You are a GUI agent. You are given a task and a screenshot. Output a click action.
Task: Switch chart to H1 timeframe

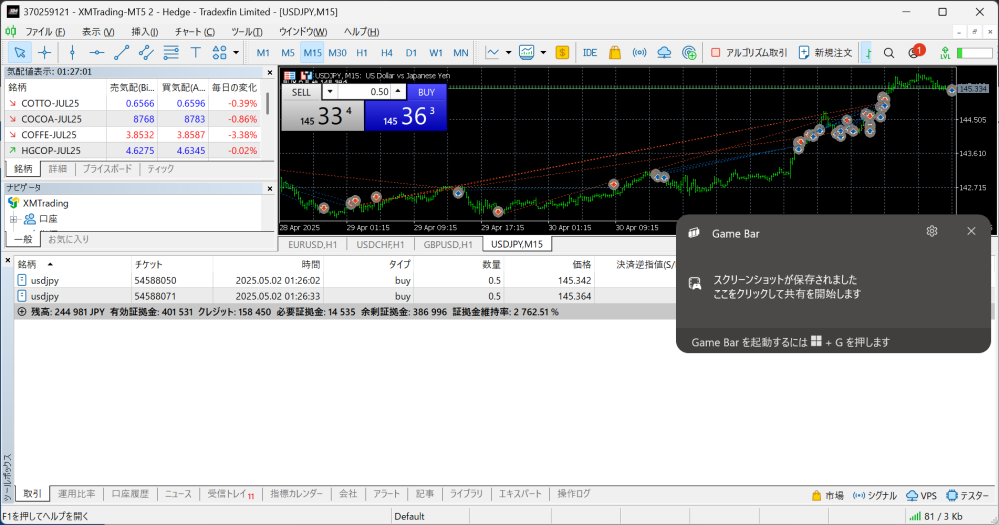362,53
